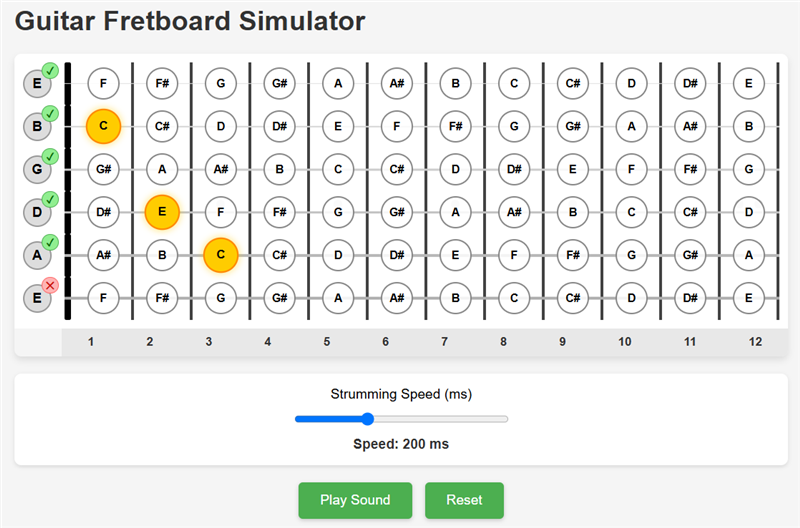Image resolution: width=800 pixels, height=528 pixels.
Task: Toggle the high E string open indicator
Action: click(50, 70)
